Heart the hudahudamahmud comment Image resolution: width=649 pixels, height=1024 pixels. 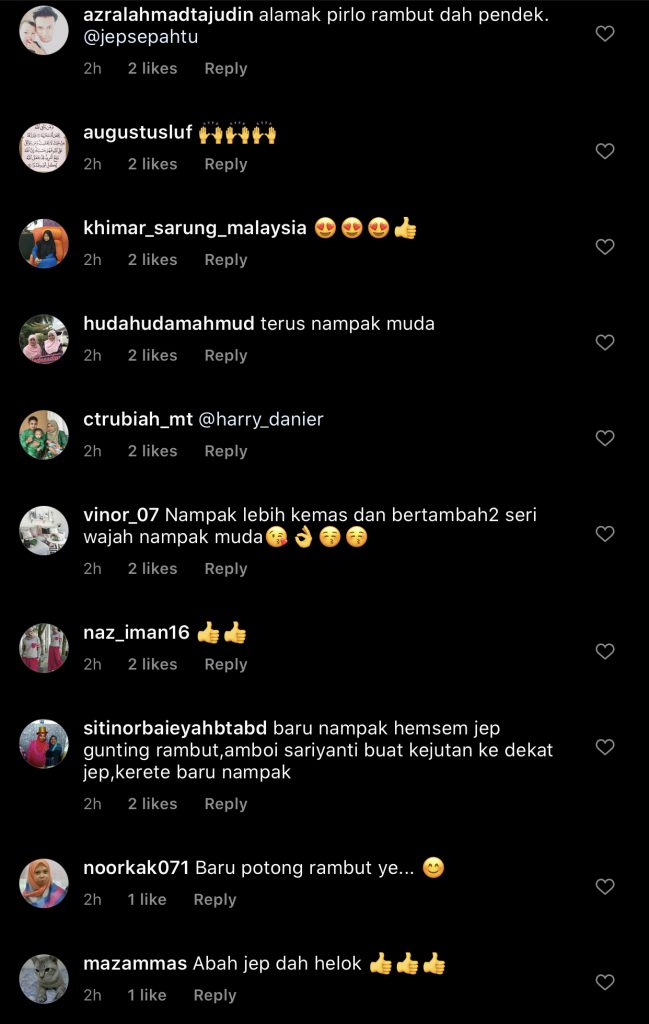(605, 342)
